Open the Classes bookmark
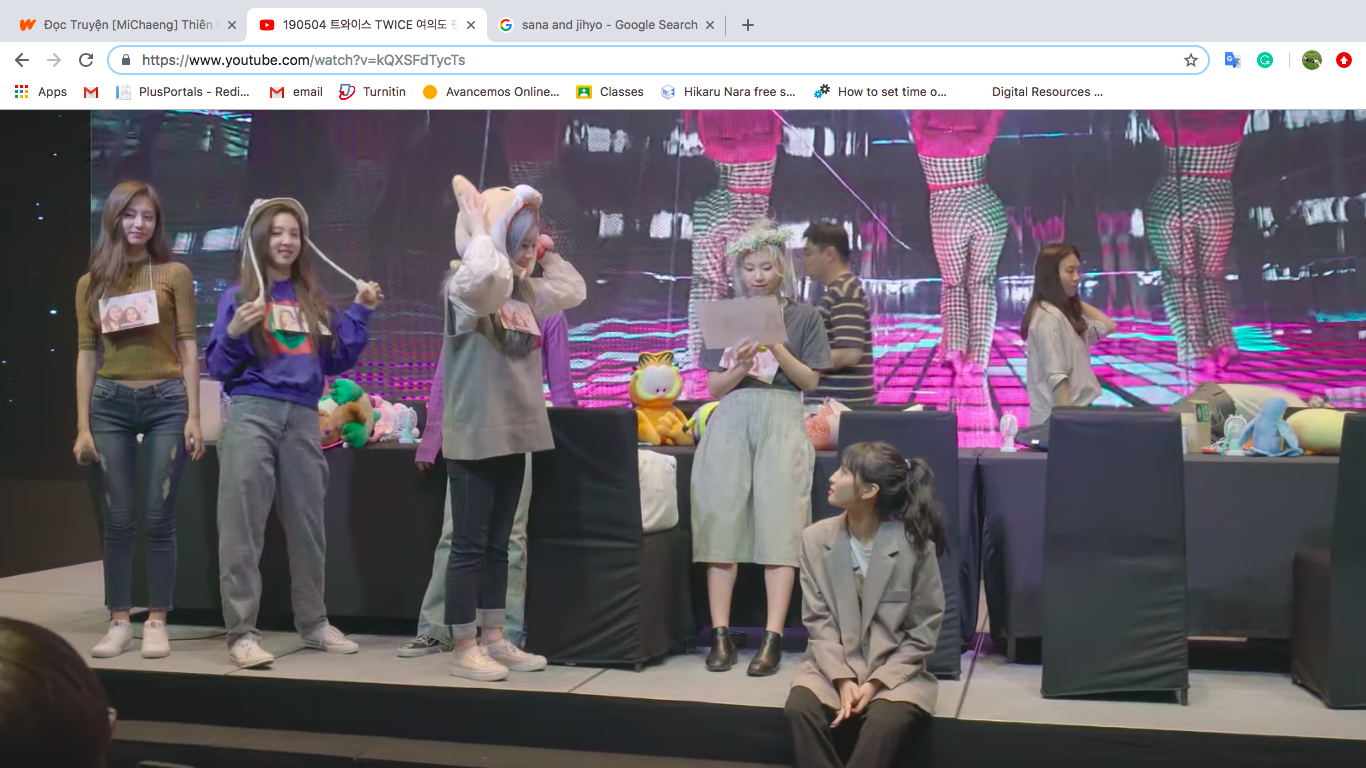Screen dimensions: 1366x768 point(610,92)
